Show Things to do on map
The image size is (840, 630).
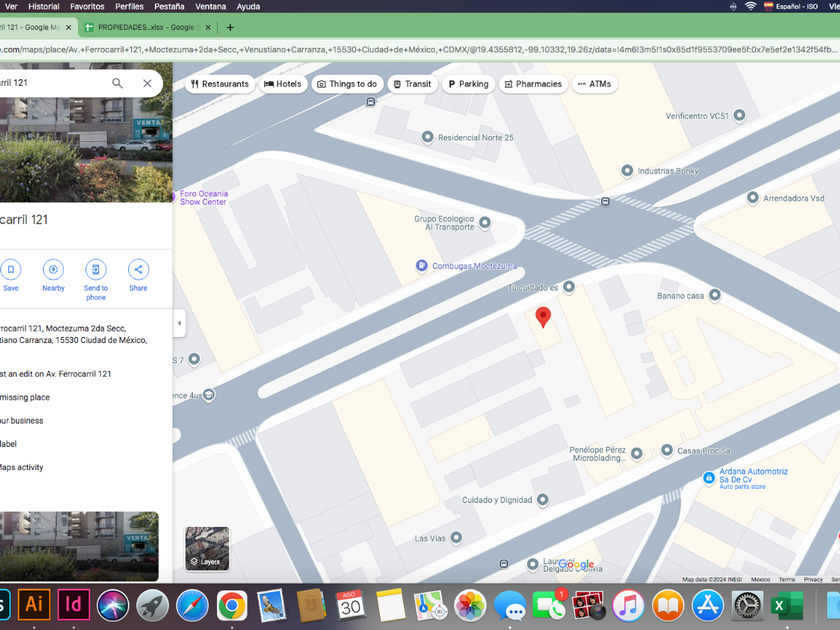tap(347, 84)
